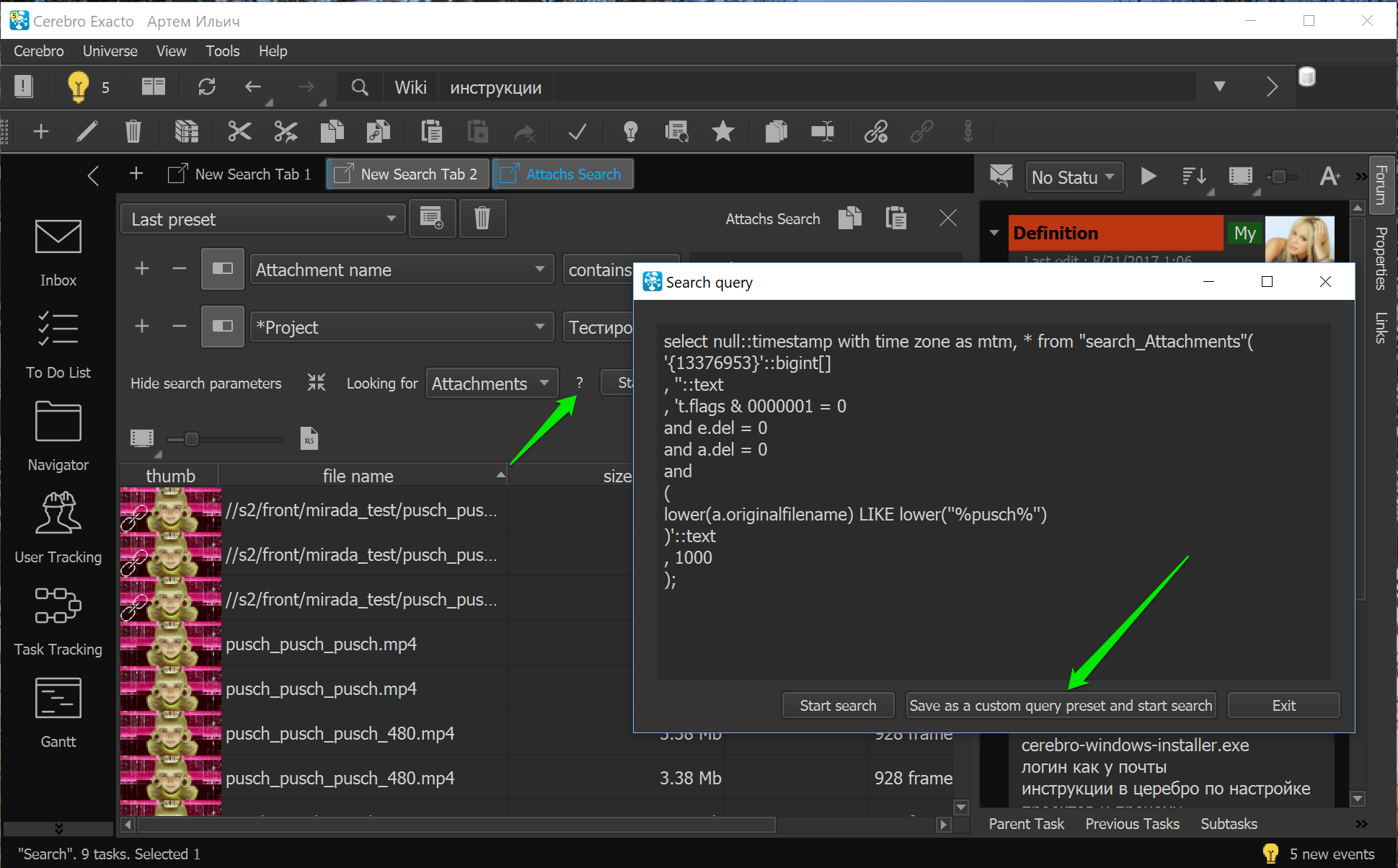Toggle the two-column layout icon
The height and width of the screenshot is (868, 1398).
point(153,87)
